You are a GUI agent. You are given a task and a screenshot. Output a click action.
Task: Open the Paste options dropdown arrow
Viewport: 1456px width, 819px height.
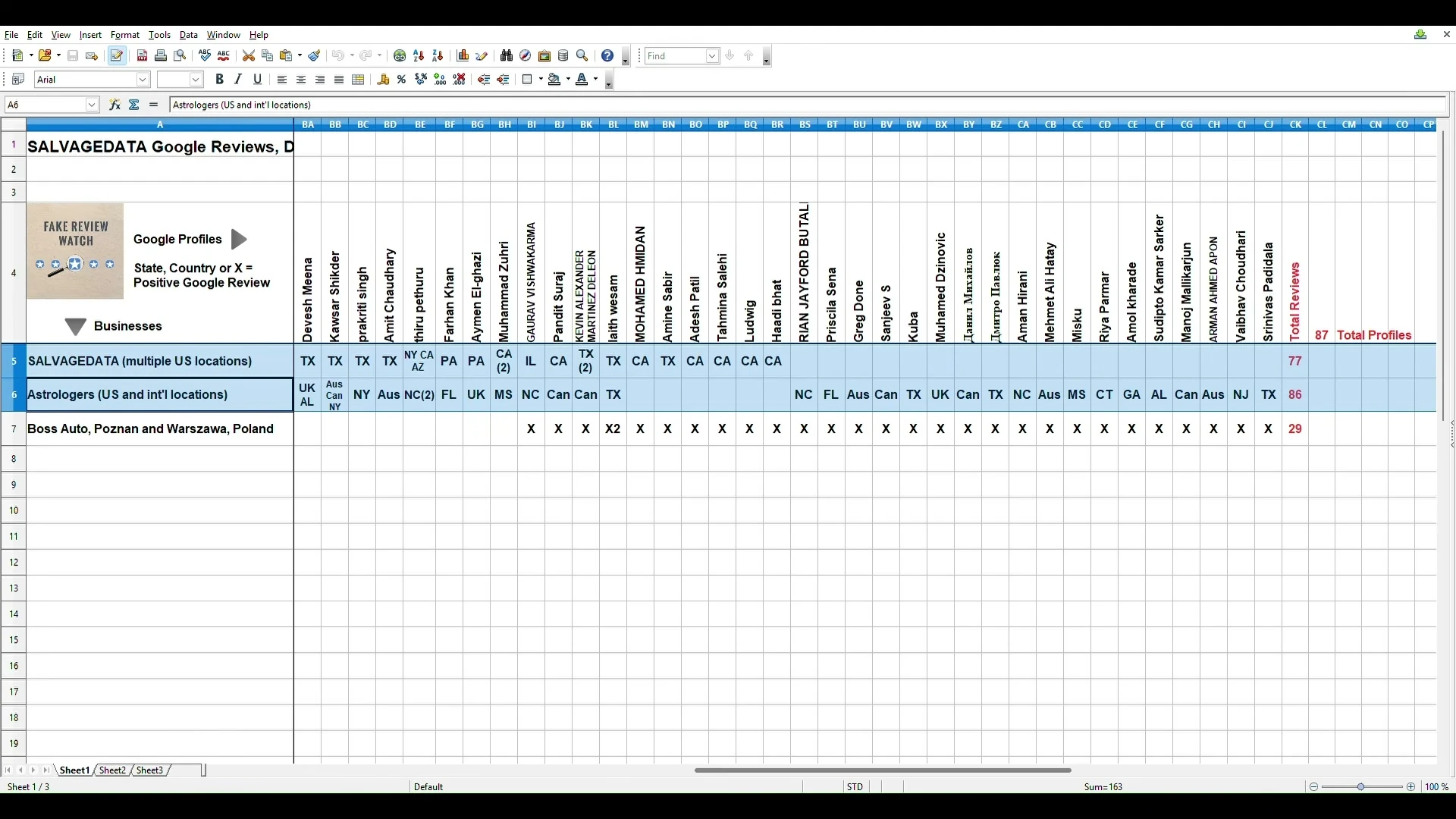300,56
